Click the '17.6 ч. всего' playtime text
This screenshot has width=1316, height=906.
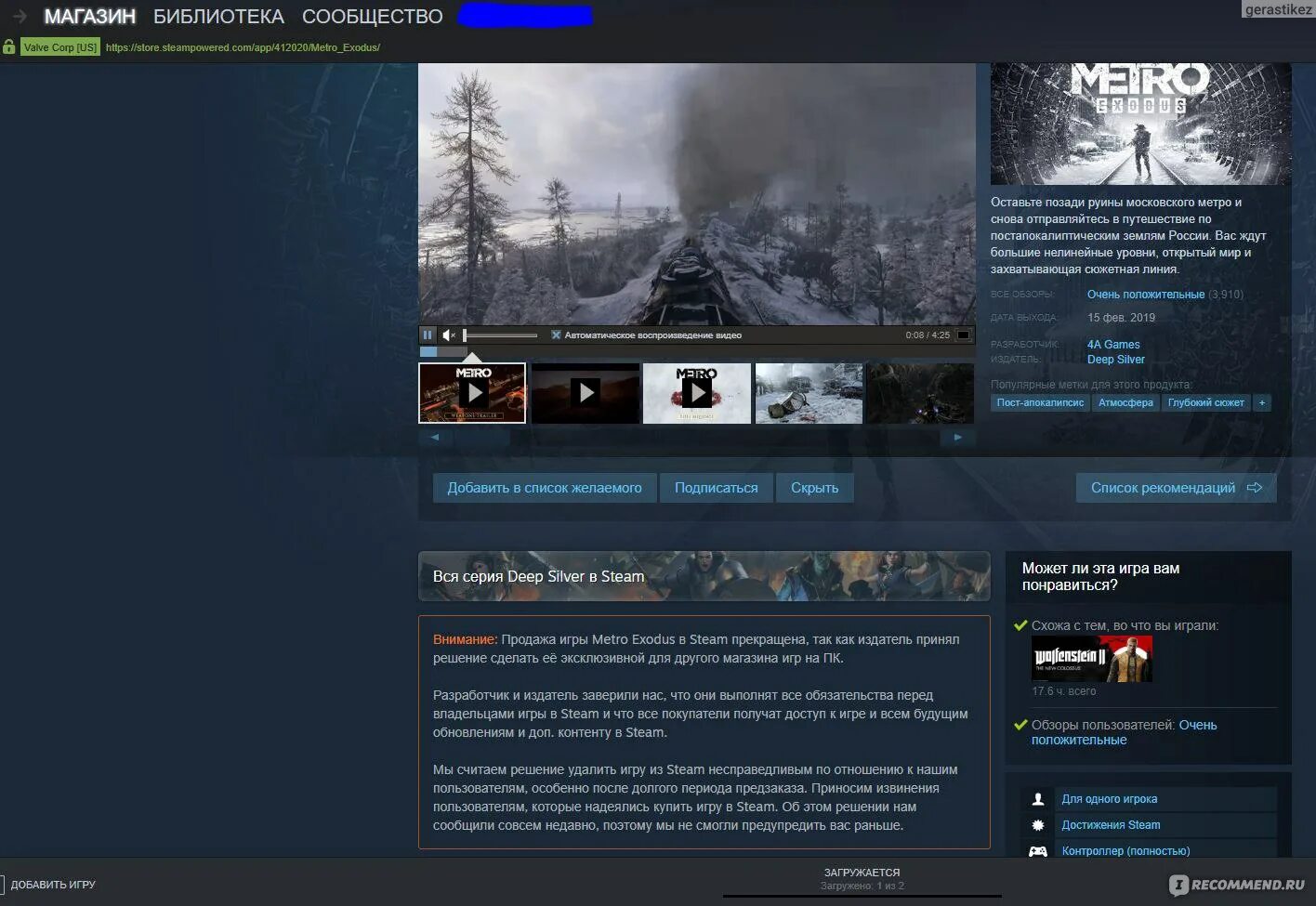tap(1063, 691)
